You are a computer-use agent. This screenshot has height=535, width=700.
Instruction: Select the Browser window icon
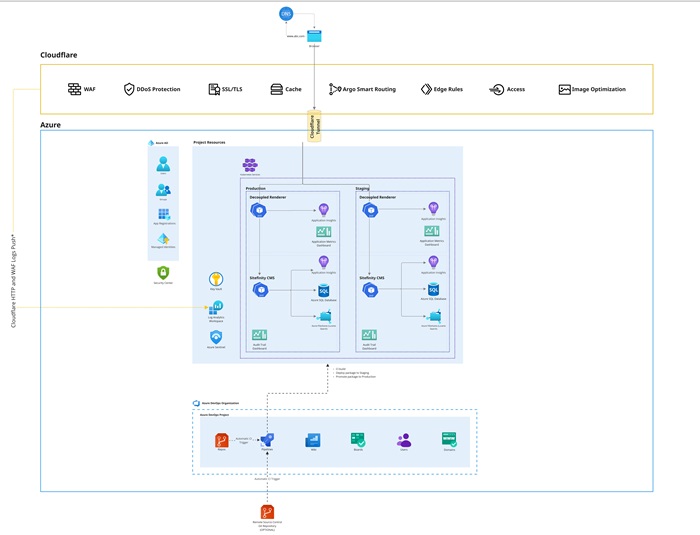coord(314,36)
